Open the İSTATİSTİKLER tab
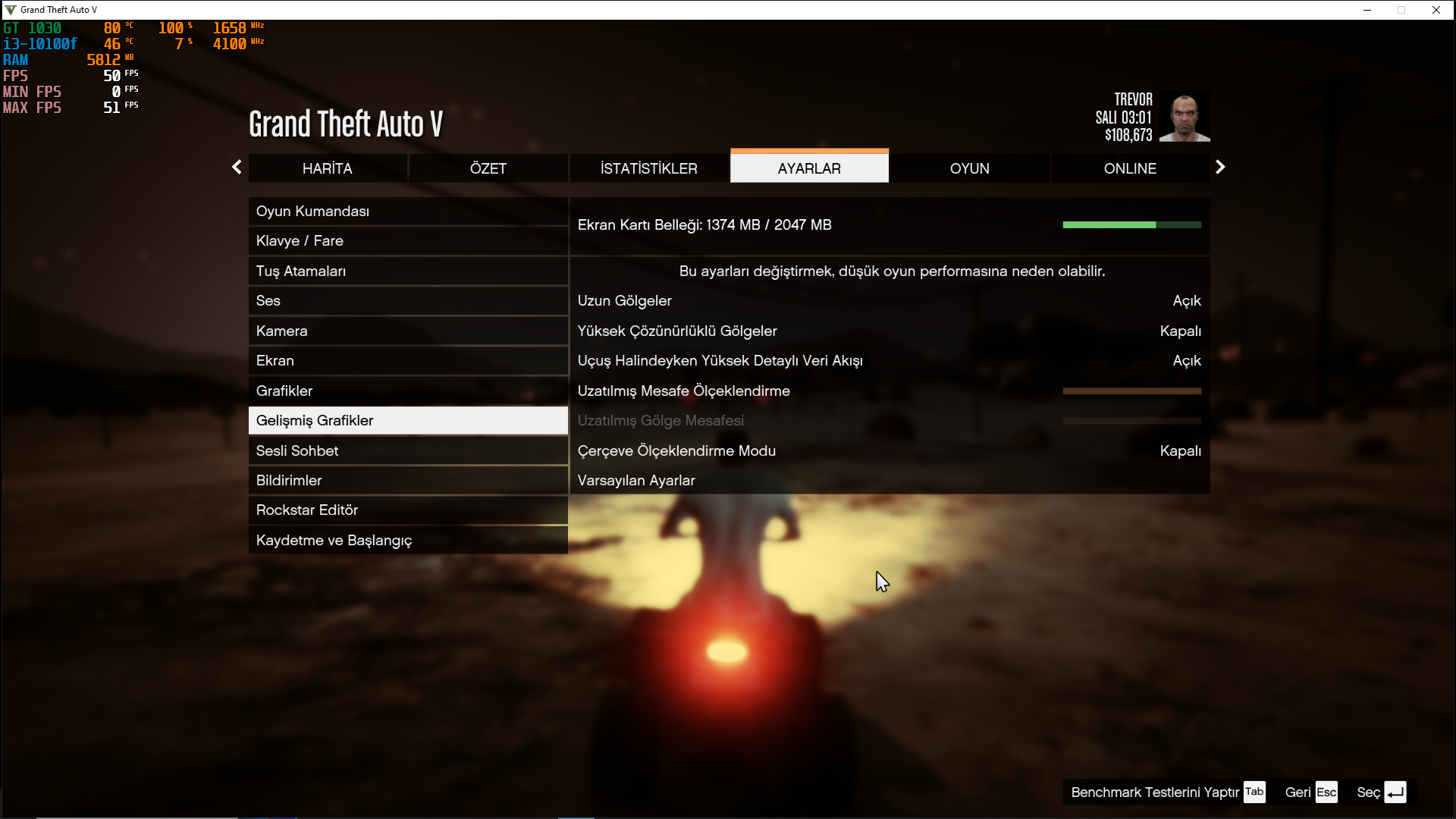Screen dimensions: 1456x819 click(648, 168)
